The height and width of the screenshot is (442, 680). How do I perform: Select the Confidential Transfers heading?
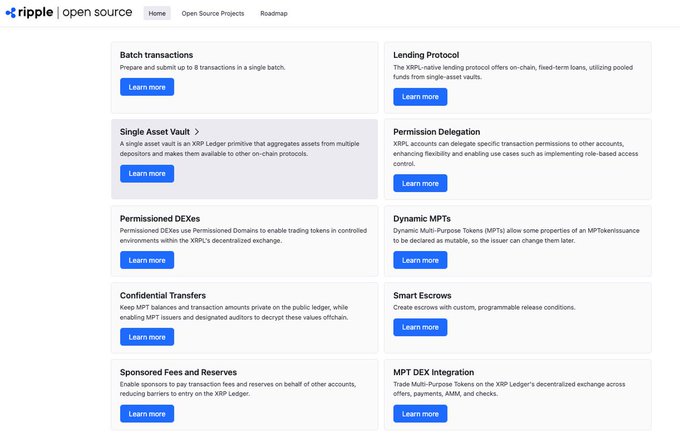163,295
